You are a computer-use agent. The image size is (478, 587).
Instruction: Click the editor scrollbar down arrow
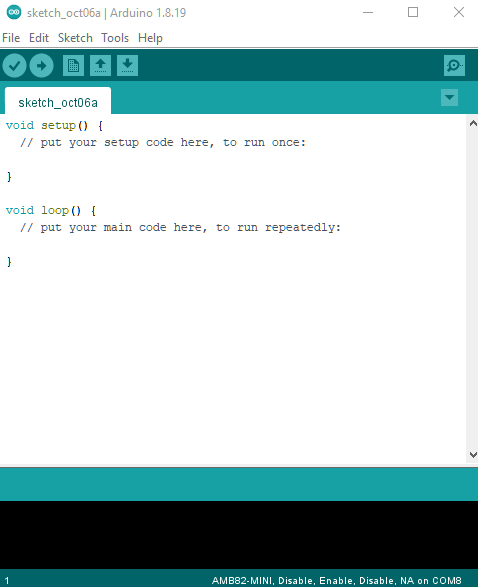click(473, 454)
